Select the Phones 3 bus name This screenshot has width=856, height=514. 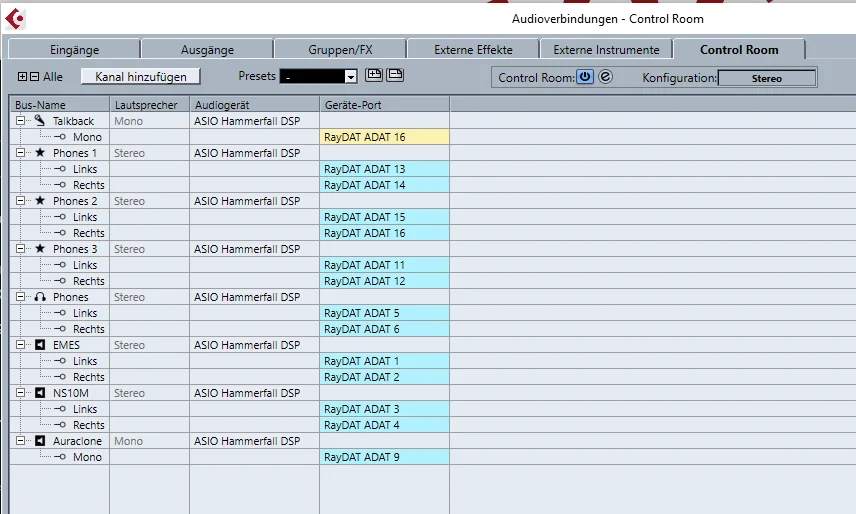(x=75, y=249)
